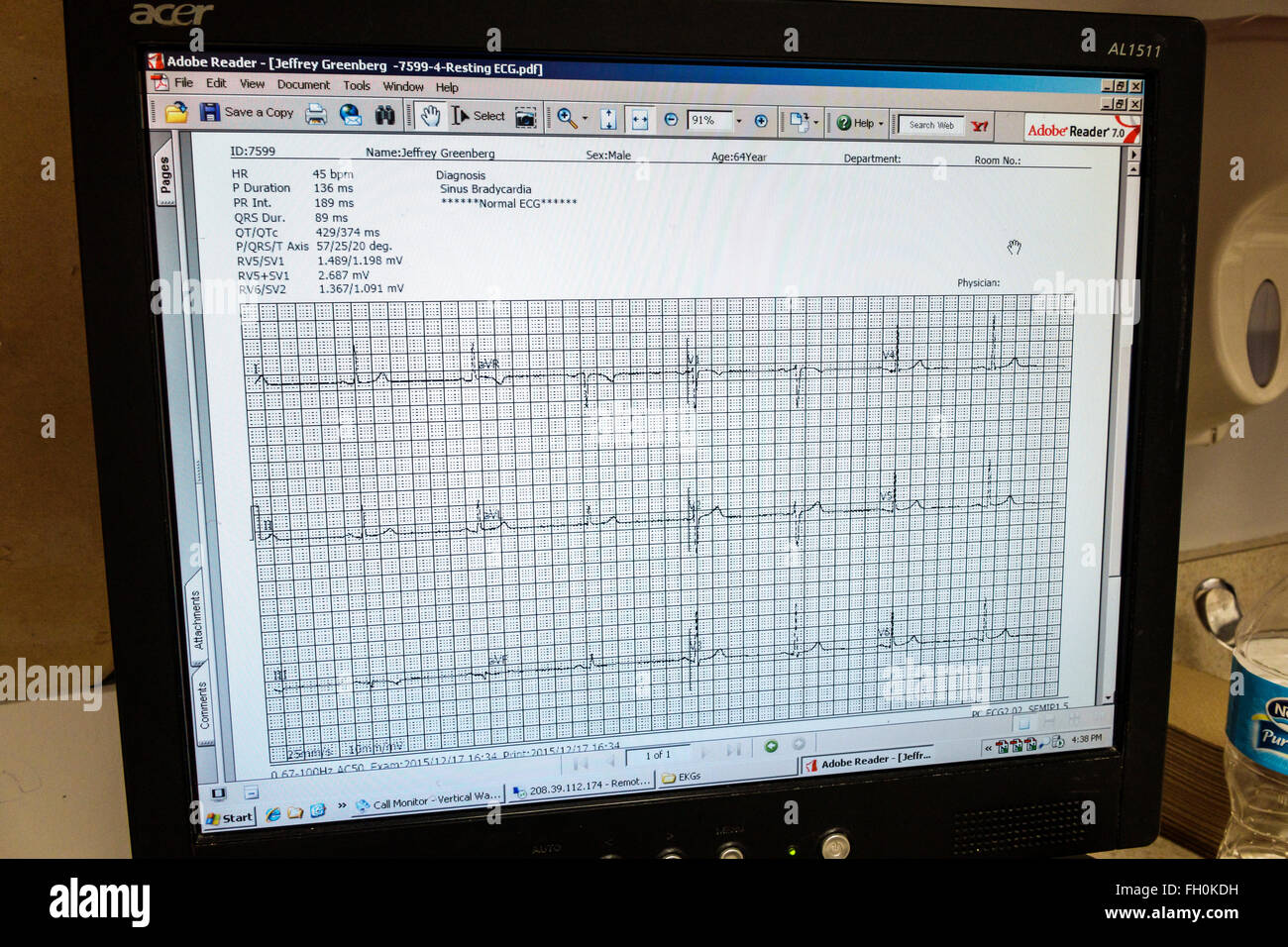Click the Open file folder icon
This screenshot has height=947, width=1288.
(176, 112)
